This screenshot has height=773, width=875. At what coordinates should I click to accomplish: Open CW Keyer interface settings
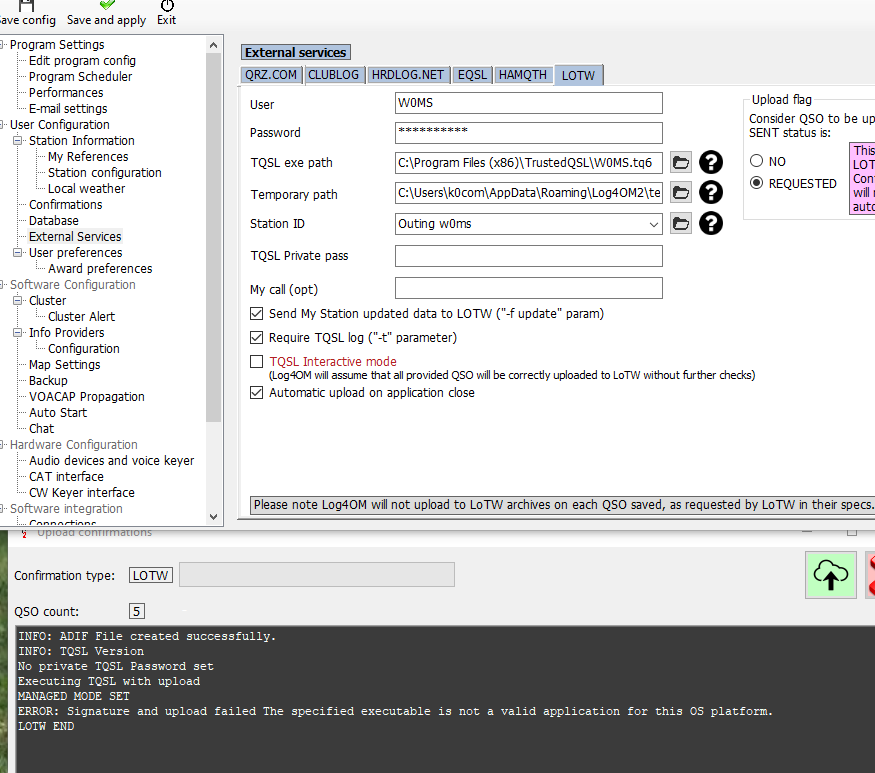click(x=81, y=493)
